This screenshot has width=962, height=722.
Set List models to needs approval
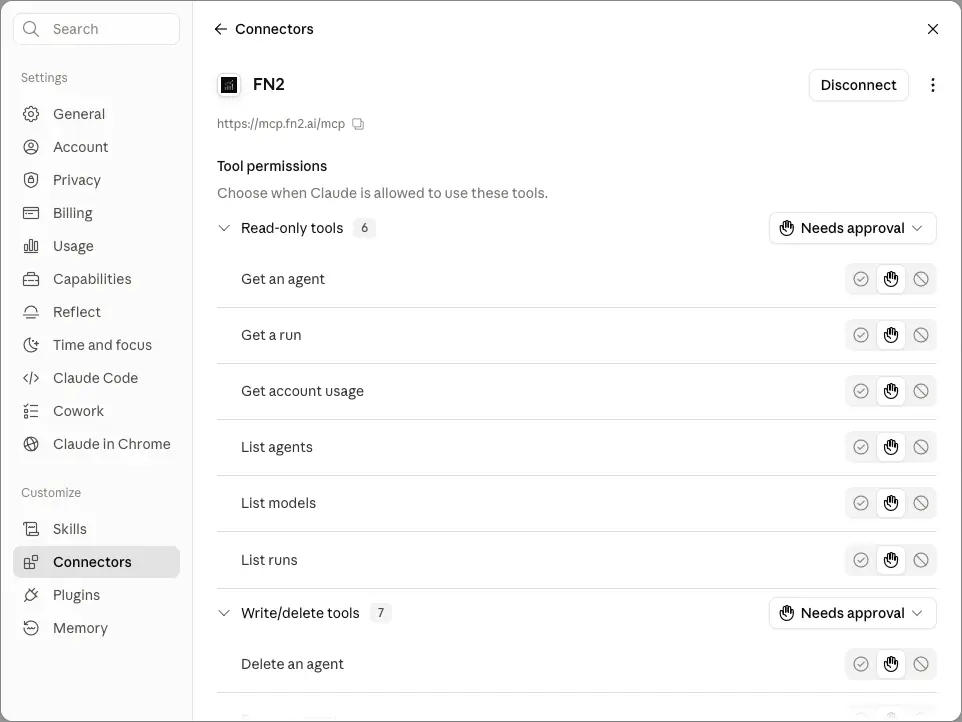[891, 503]
